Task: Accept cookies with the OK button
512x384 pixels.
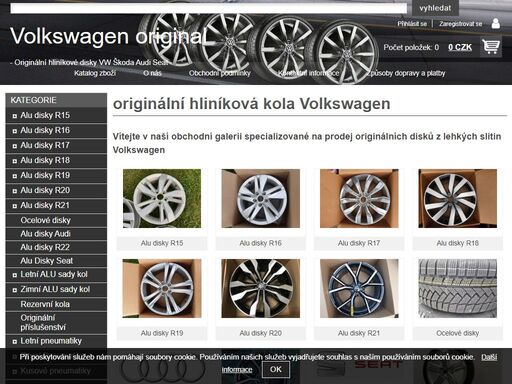Action: point(276,369)
